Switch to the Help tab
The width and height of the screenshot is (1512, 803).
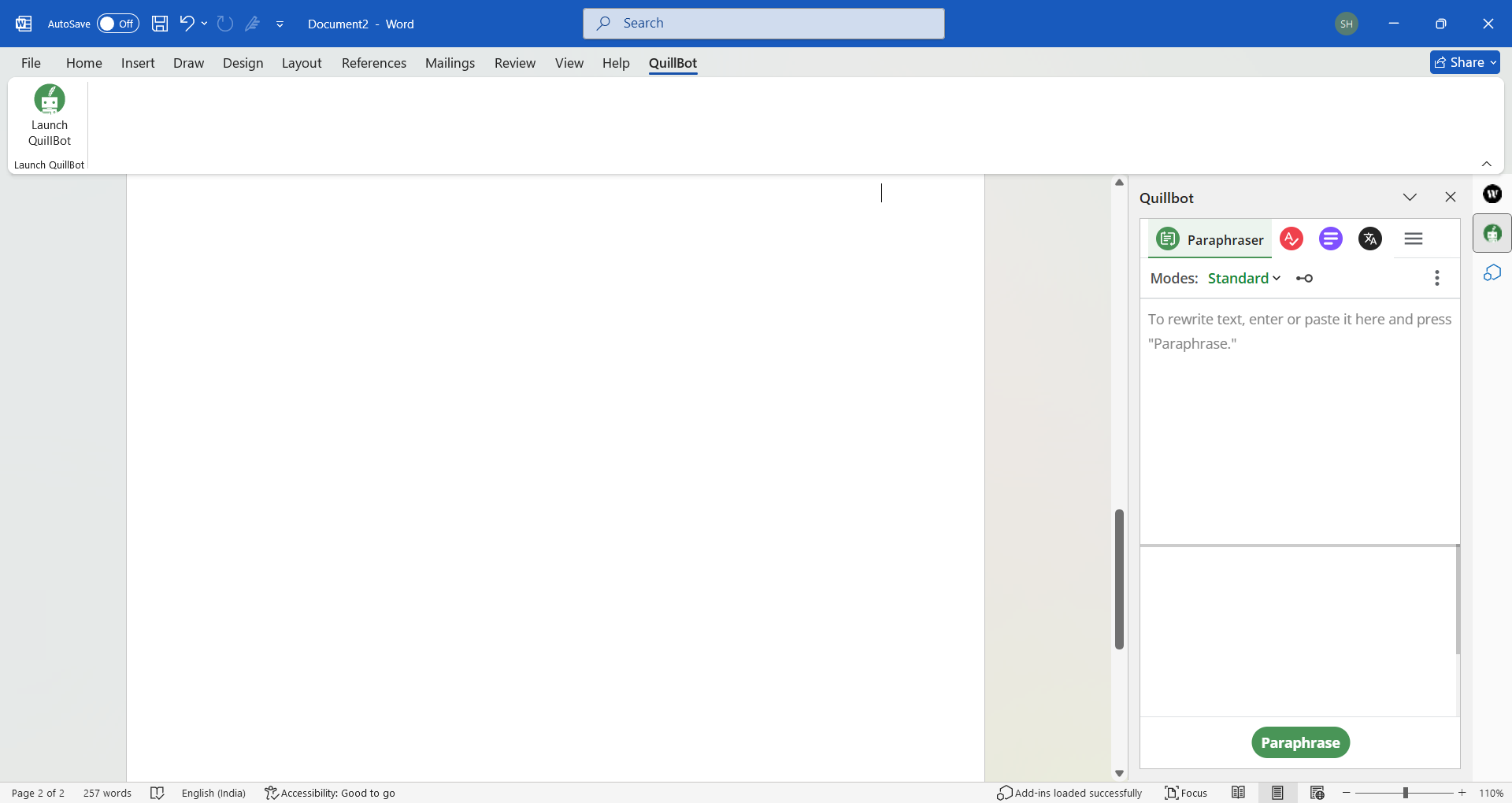coord(616,63)
